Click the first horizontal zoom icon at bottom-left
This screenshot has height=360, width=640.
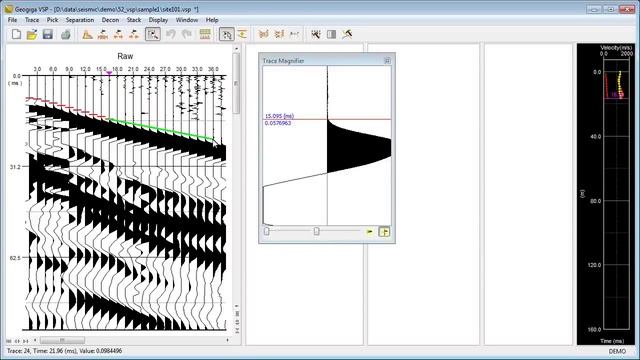(x=9, y=341)
